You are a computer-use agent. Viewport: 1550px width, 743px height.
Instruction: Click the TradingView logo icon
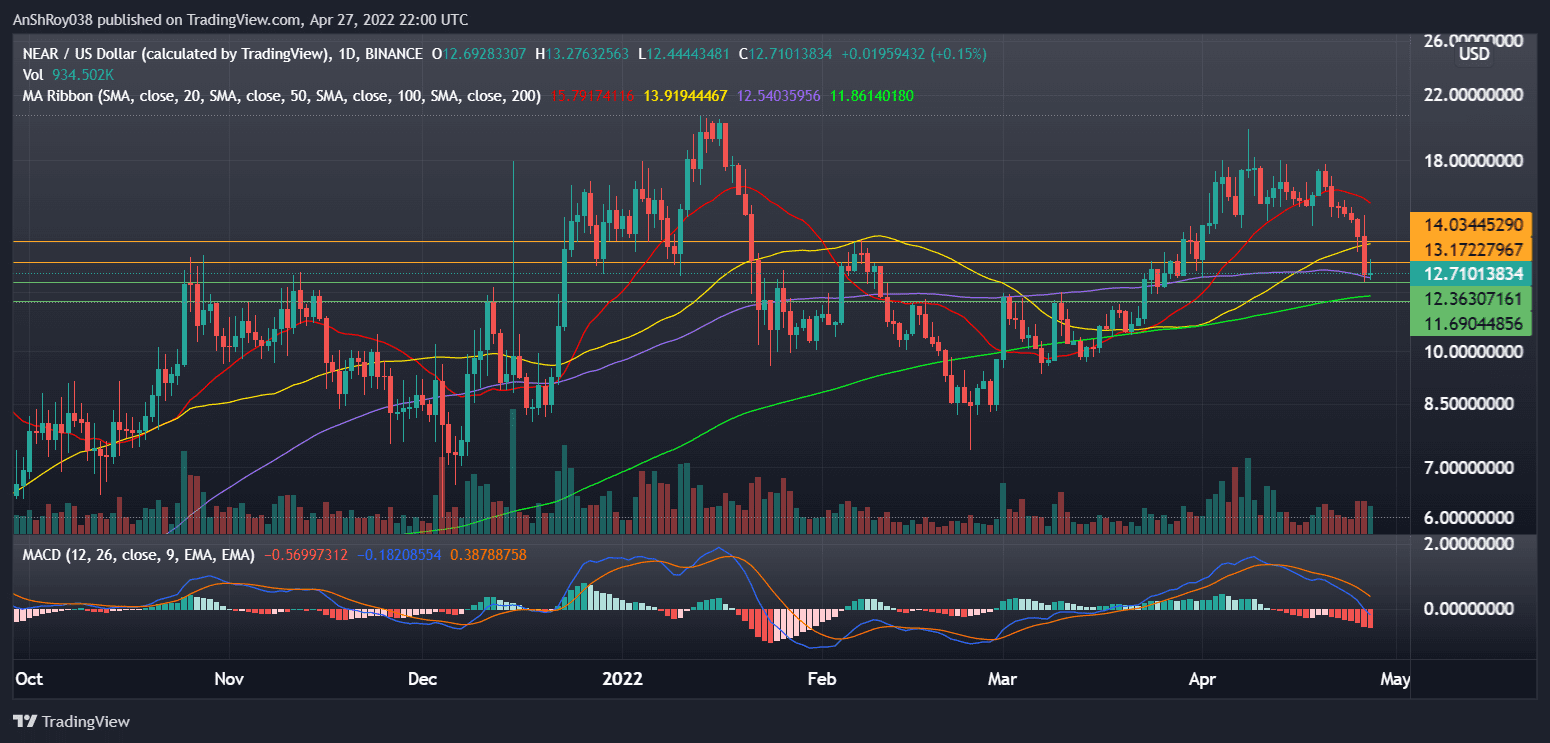[x=24, y=721]
